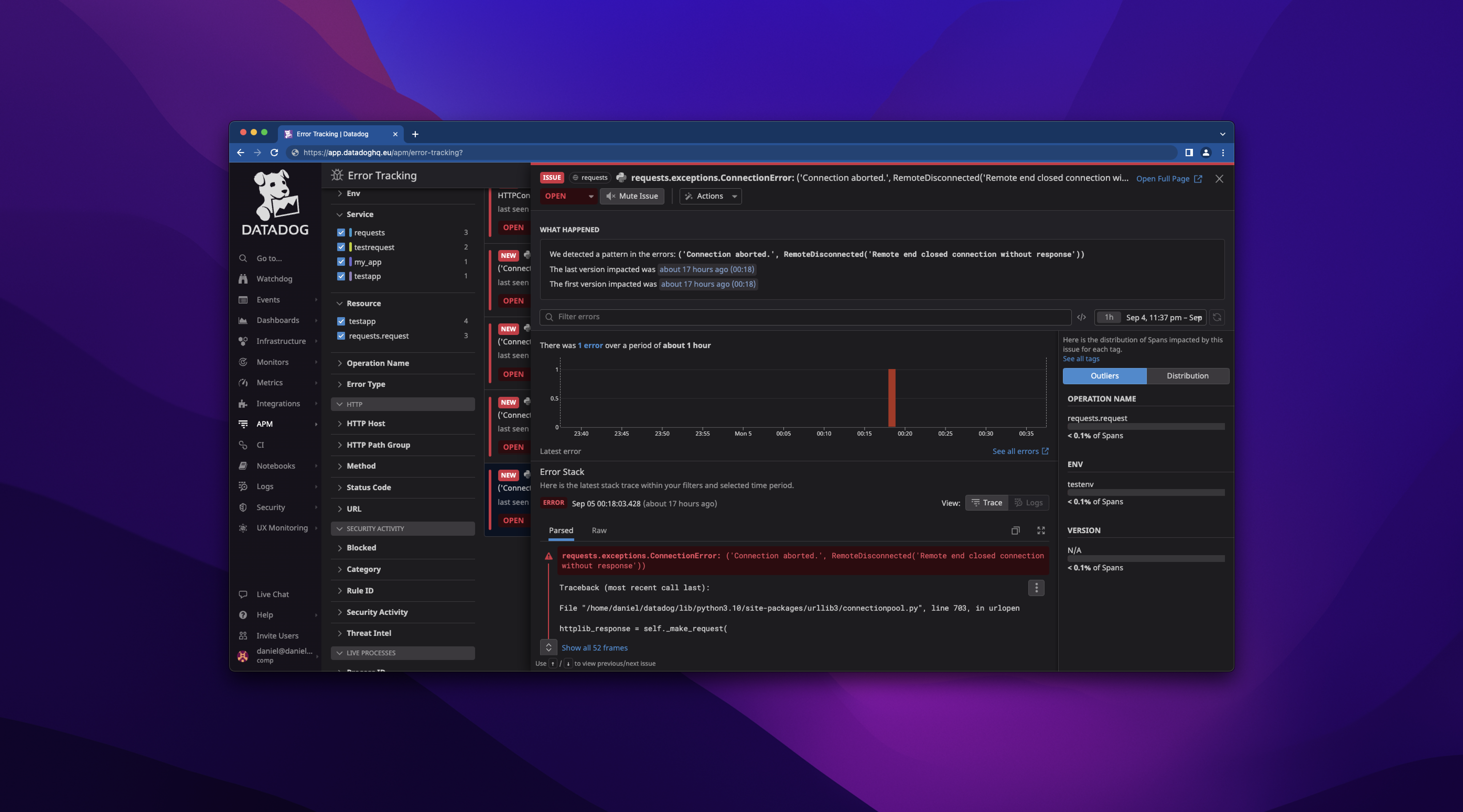This screenshot has height=812, width=1463.
Task: Reload the browser page
Action: click(x=274, y=153)
